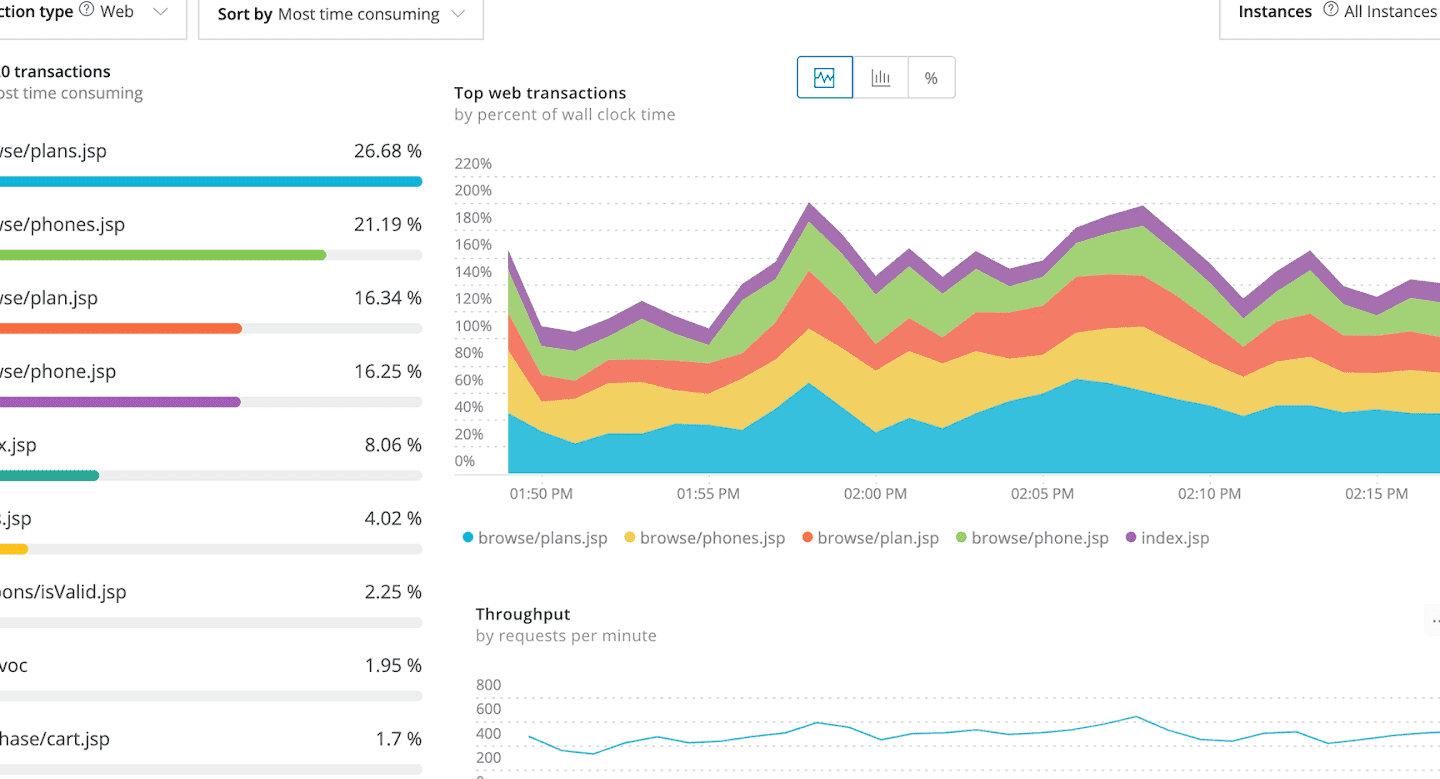Switch to the bar chart view icon
1440x779 pixels.
880,78
